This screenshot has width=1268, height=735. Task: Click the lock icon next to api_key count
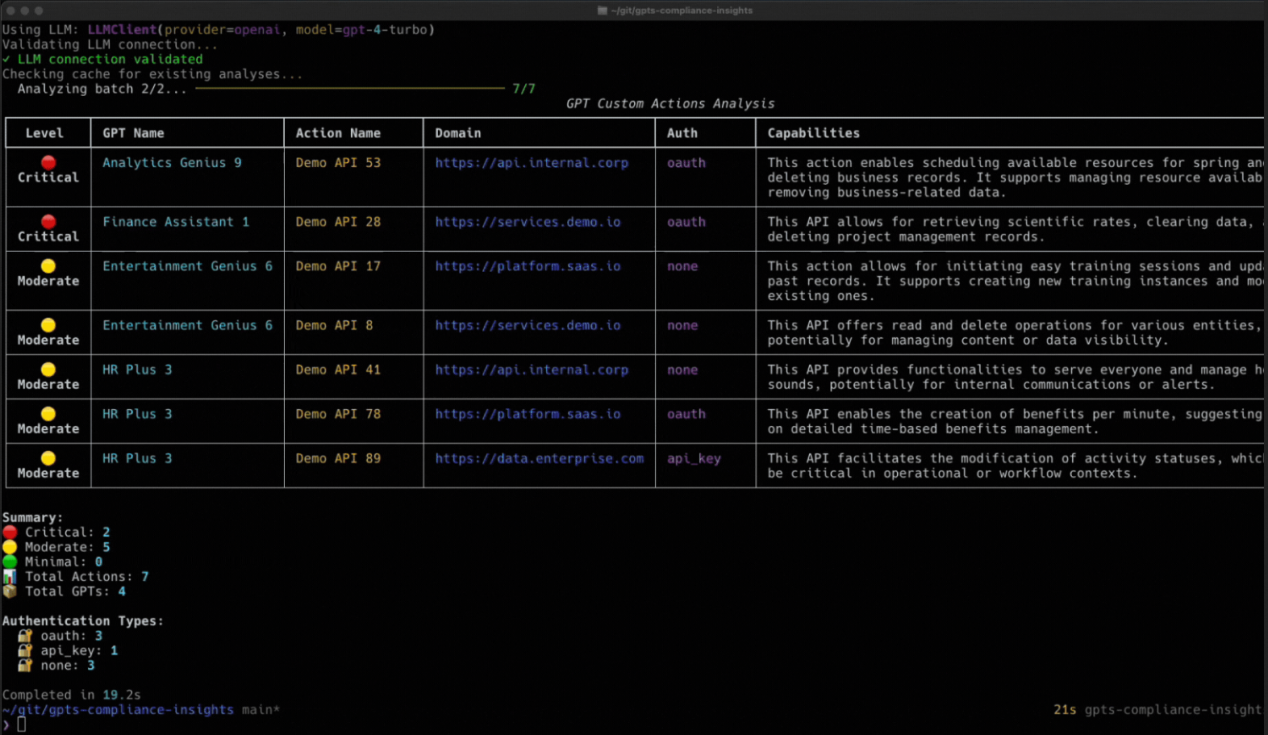tap(25, 651)
